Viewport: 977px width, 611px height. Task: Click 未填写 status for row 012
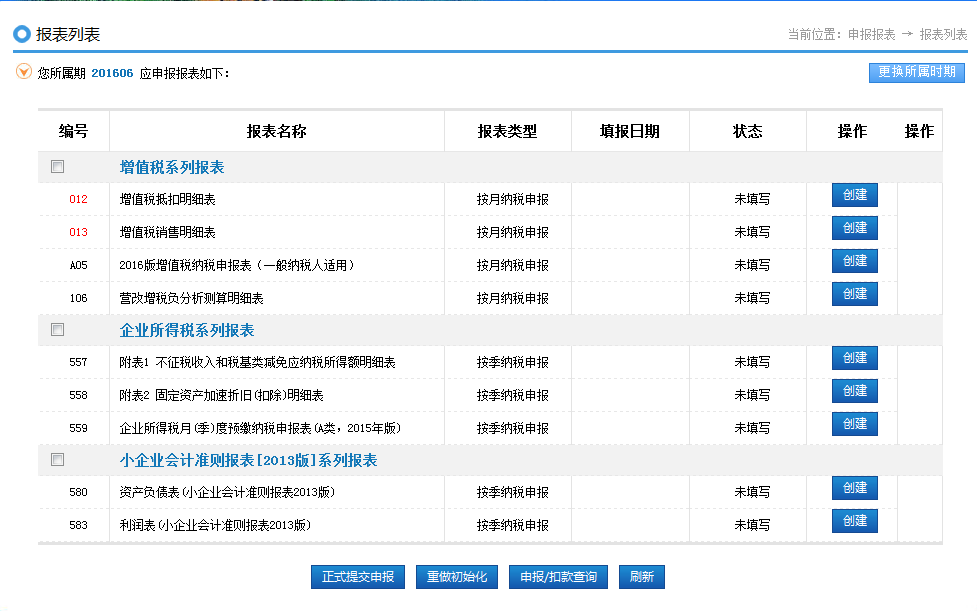pos(753,199)
